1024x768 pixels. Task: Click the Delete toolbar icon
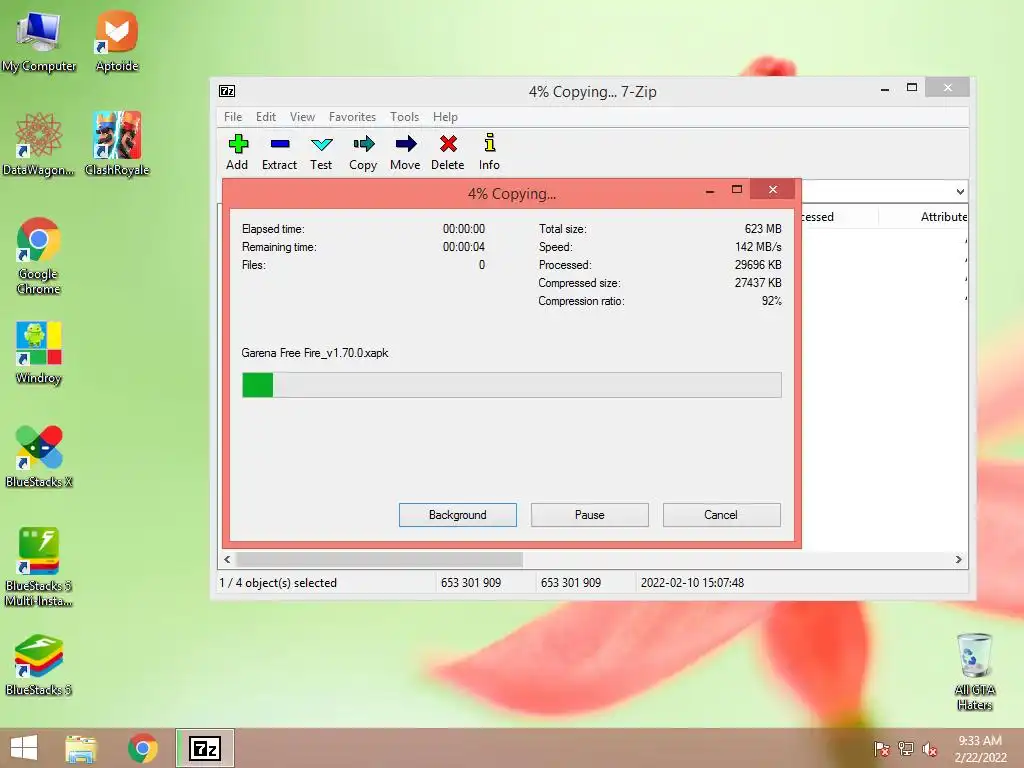448,152
